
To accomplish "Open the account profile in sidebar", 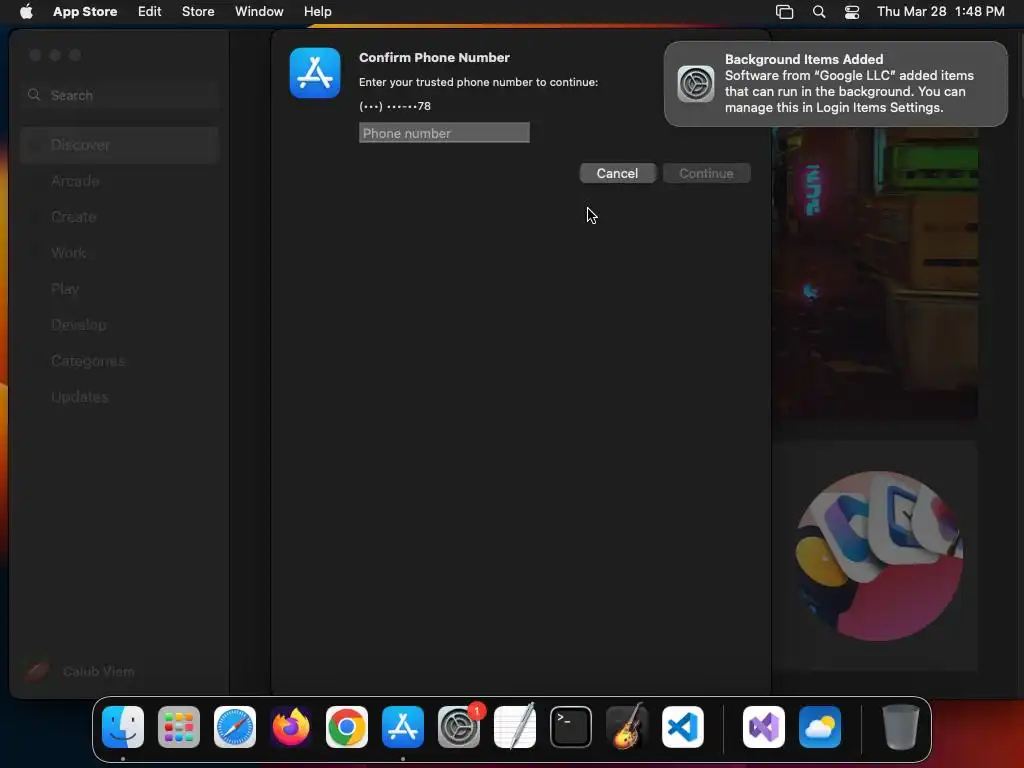I will pyautogui.click(x=80, y=671).
